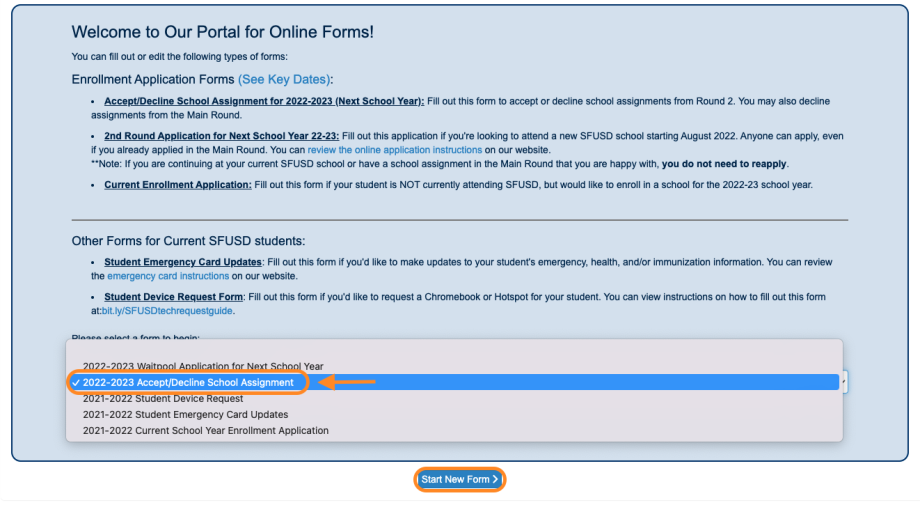Viewport: 920px width, 505px height.
Task: Click the Current Enrollment Application heading
Action: [177, 185]
